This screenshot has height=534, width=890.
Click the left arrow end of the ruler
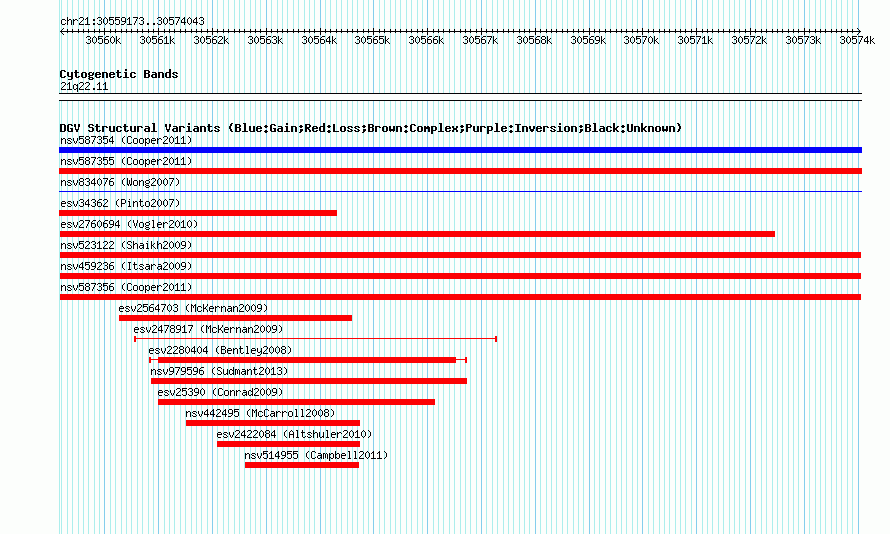(62, 31)
